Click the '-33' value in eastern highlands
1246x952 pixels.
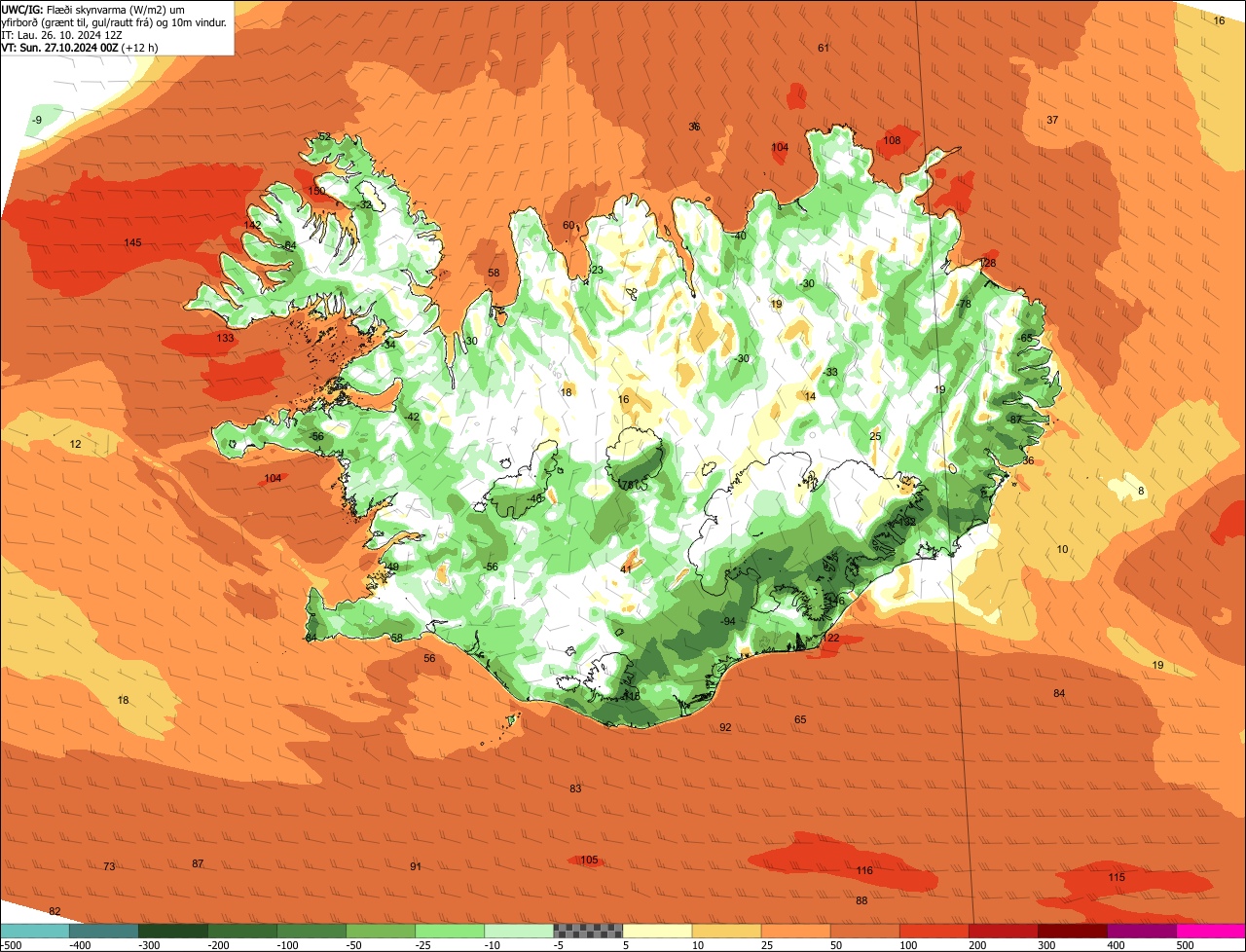[x=829, y=373]
